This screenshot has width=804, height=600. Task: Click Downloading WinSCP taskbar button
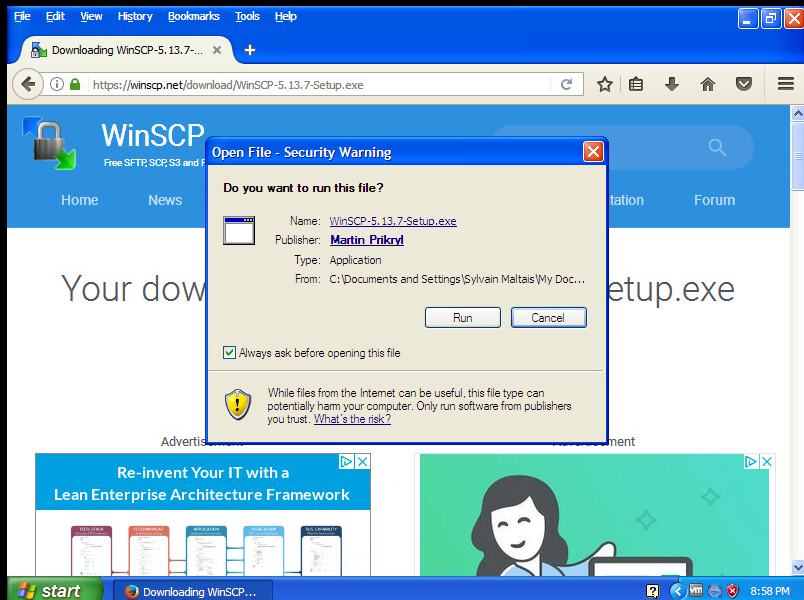tap(192, 591)
